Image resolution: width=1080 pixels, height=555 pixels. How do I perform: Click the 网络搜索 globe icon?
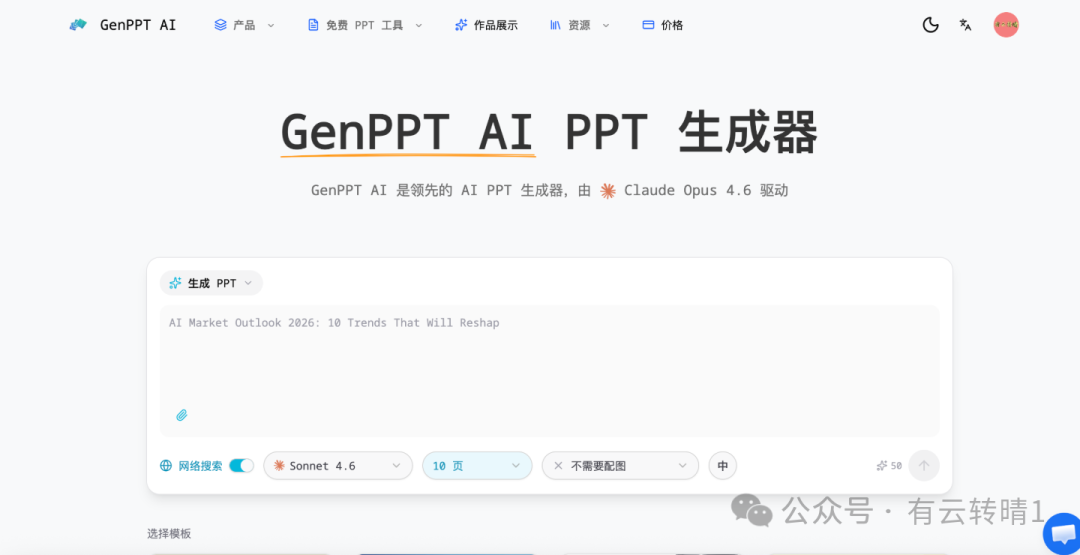click(x=166, y=465)
